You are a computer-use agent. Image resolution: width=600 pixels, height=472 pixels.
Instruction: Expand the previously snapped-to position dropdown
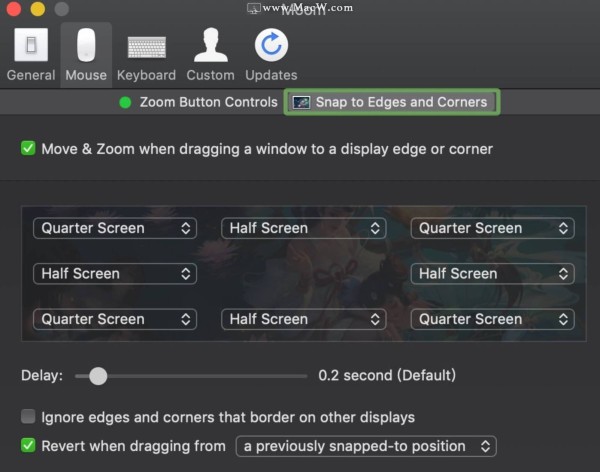366,446
